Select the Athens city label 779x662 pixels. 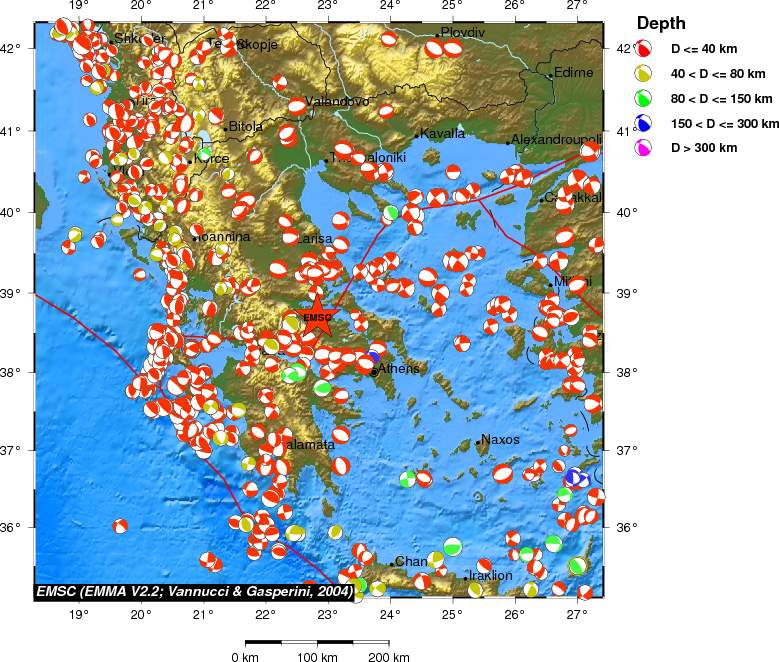click(398, 369)
